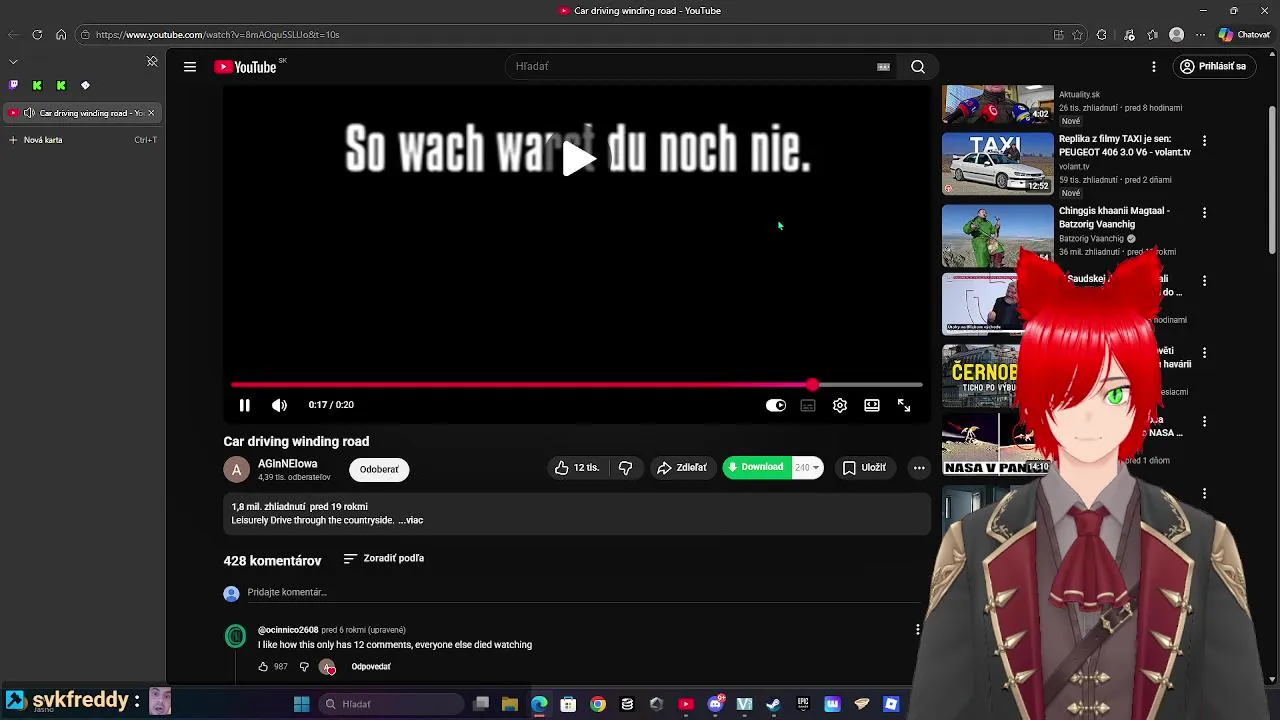Viewport: 1280px width, 720px height.
Task: Open Edge settings and more menu
Action: pyautogui.click(x=1201, y=35)
